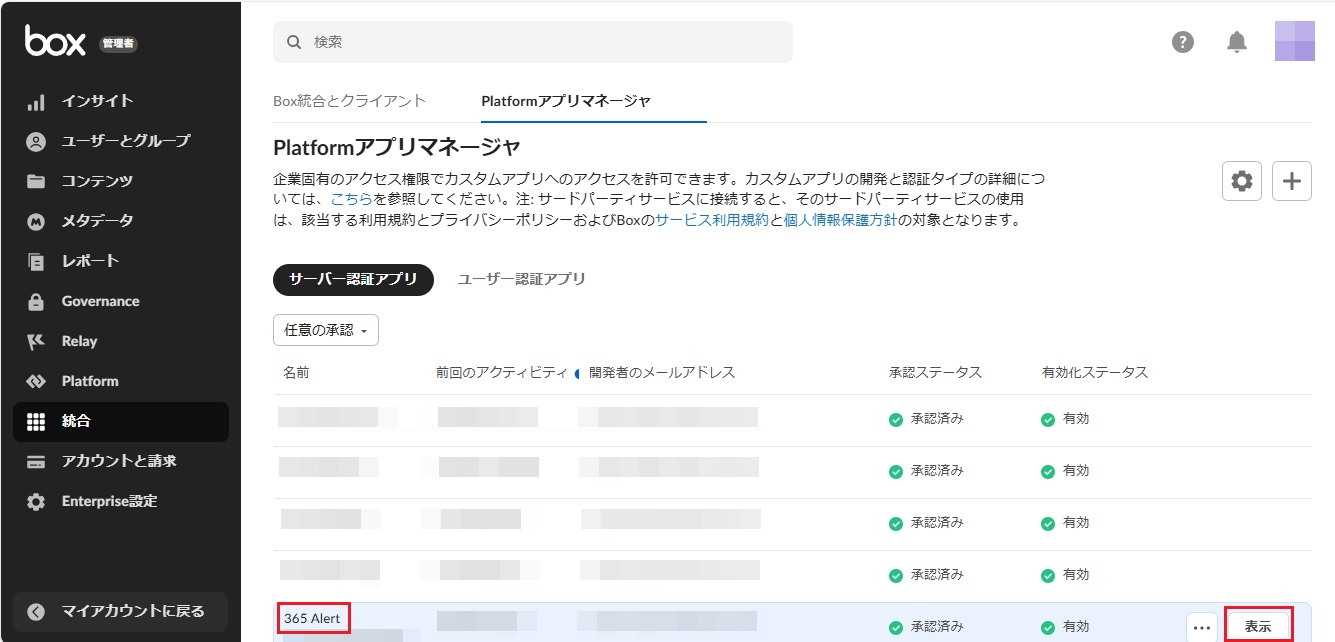Click the plus icon to add app
This screenshot has width=1335, height=642.
[x=1292, y=181]
